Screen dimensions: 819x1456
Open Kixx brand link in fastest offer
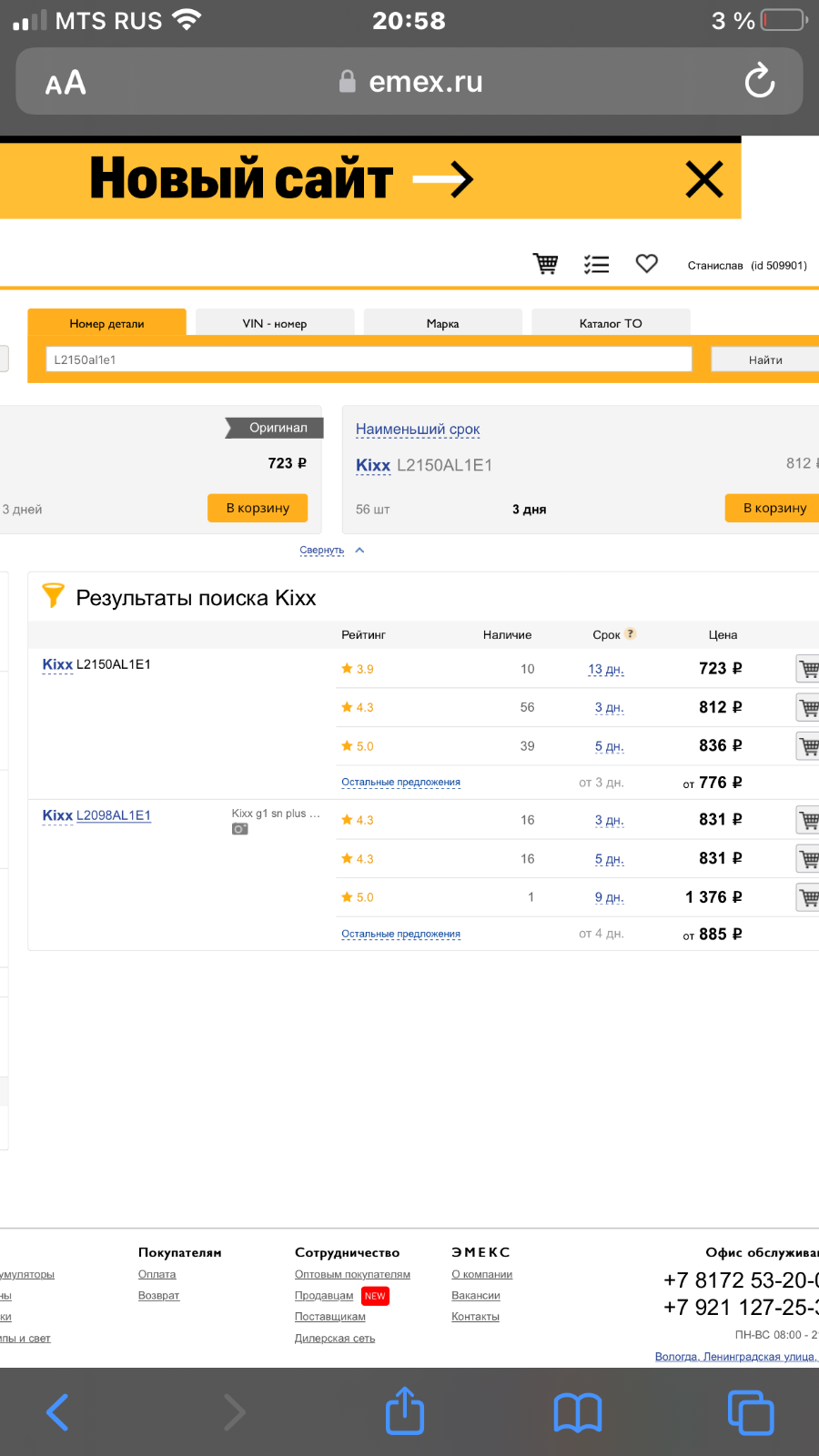click(373, 465)
